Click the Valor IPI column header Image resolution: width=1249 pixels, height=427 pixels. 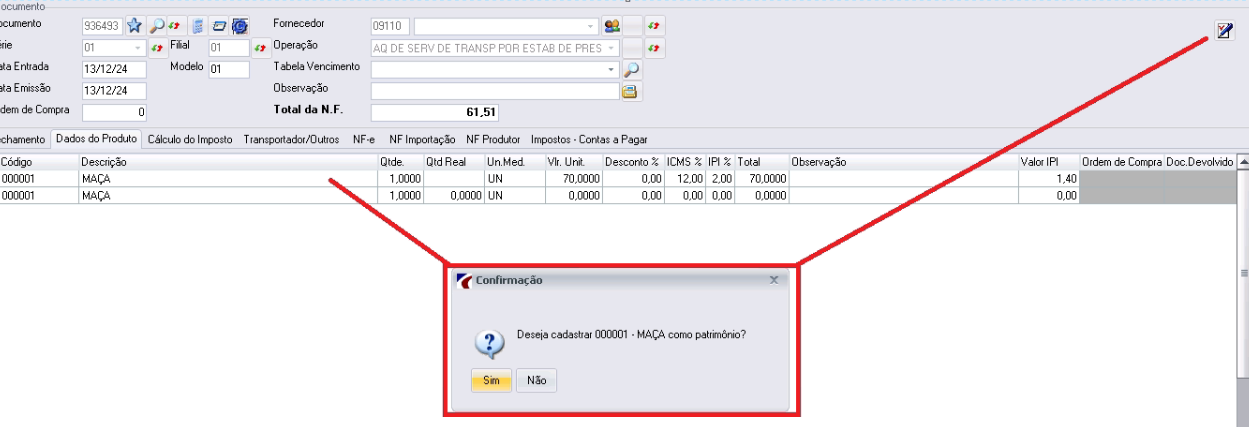click(1049, 161)
